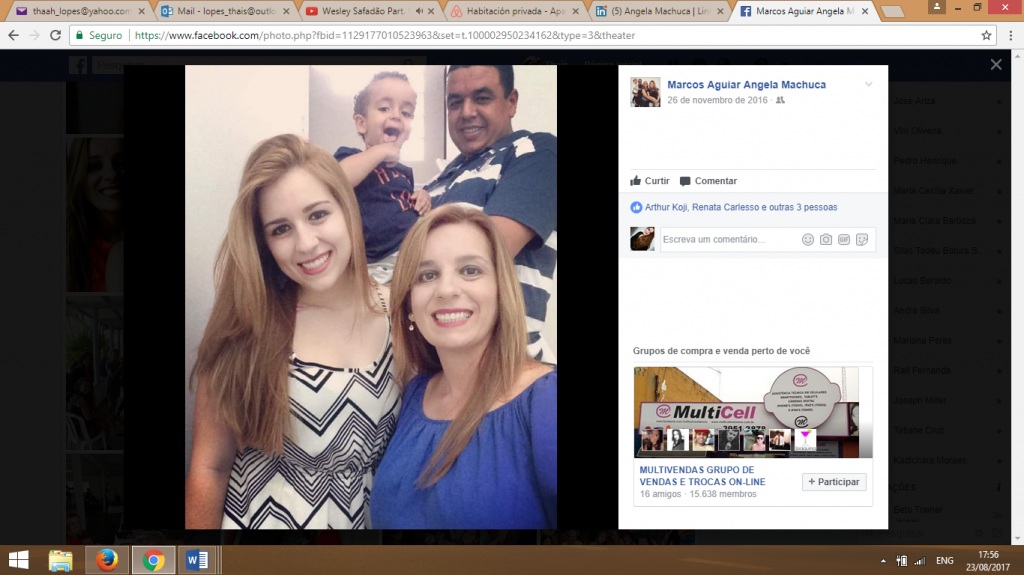Click the Curtir thumbs-up icon
This screenshot has width=1024, height=575.
click(635, 181)
